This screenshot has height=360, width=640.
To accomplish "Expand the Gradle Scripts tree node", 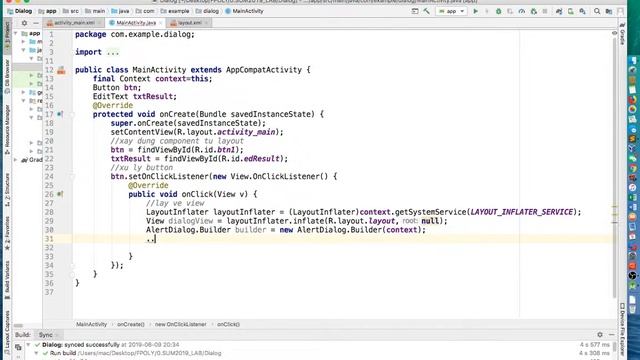I will click(x=16, y=160).
